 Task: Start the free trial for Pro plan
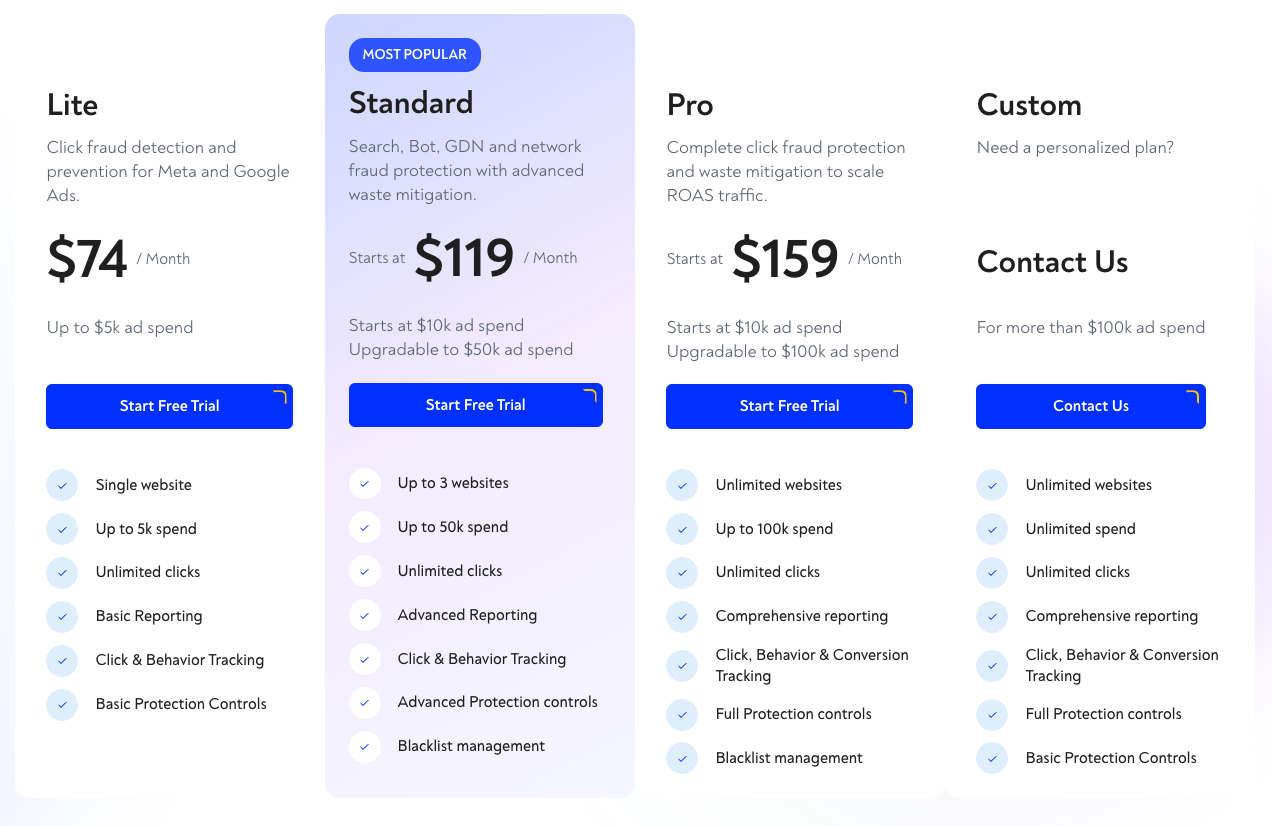pos(789,406)
